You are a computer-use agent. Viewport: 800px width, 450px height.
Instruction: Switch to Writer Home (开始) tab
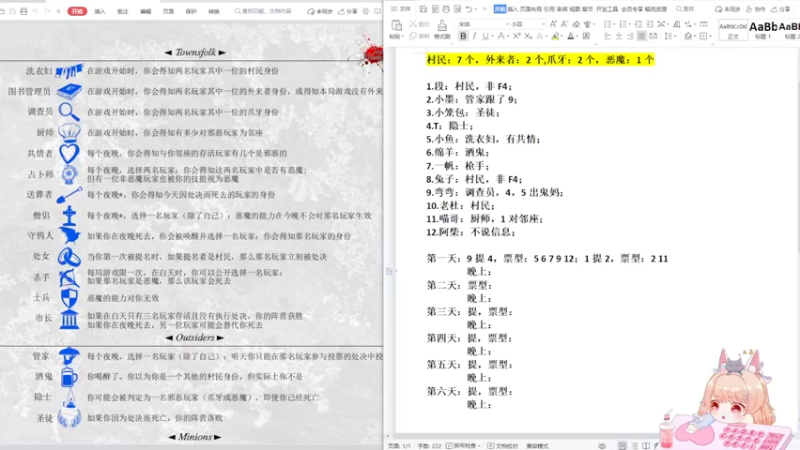click(x=500, y=9)
